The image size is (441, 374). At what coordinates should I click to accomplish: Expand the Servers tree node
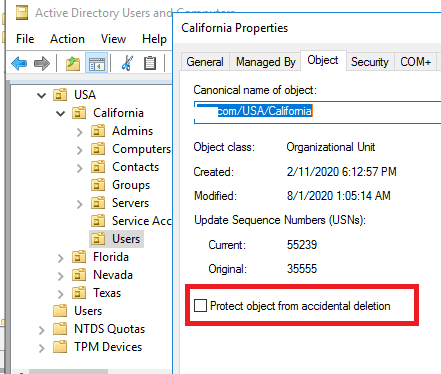pos(79,204)
